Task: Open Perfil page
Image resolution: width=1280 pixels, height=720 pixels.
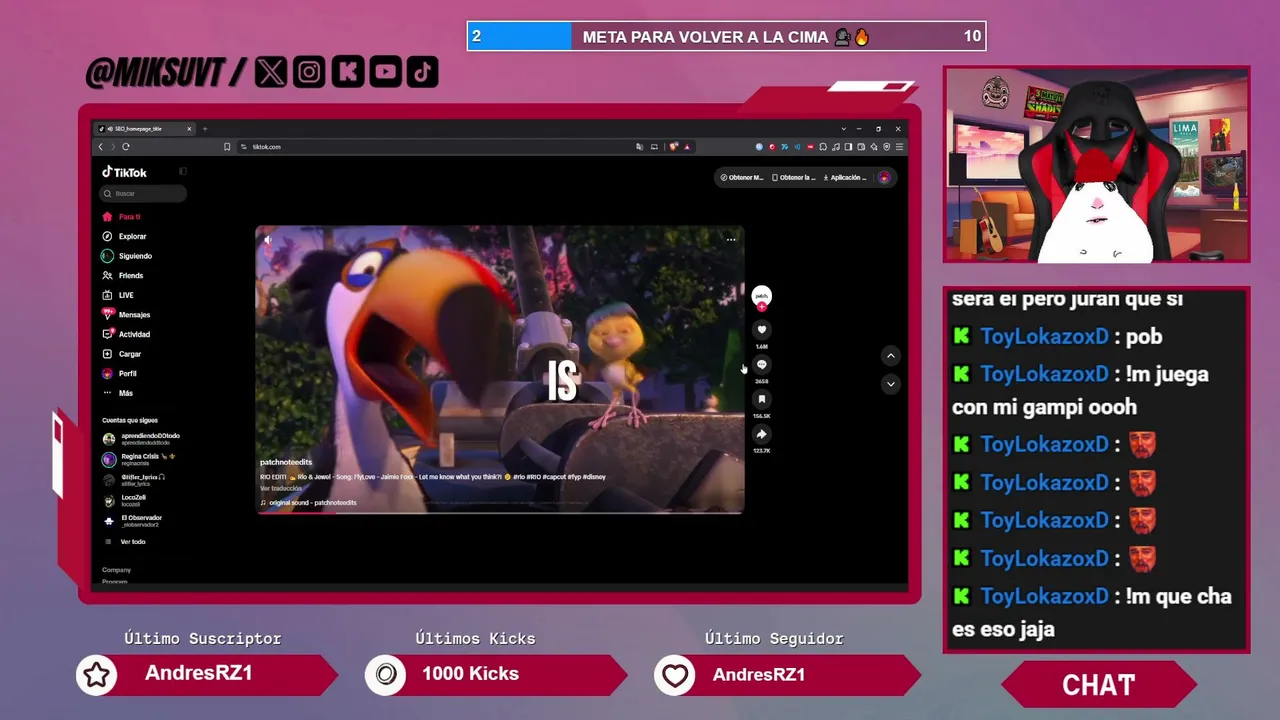Action: click(x=119, y=374)
